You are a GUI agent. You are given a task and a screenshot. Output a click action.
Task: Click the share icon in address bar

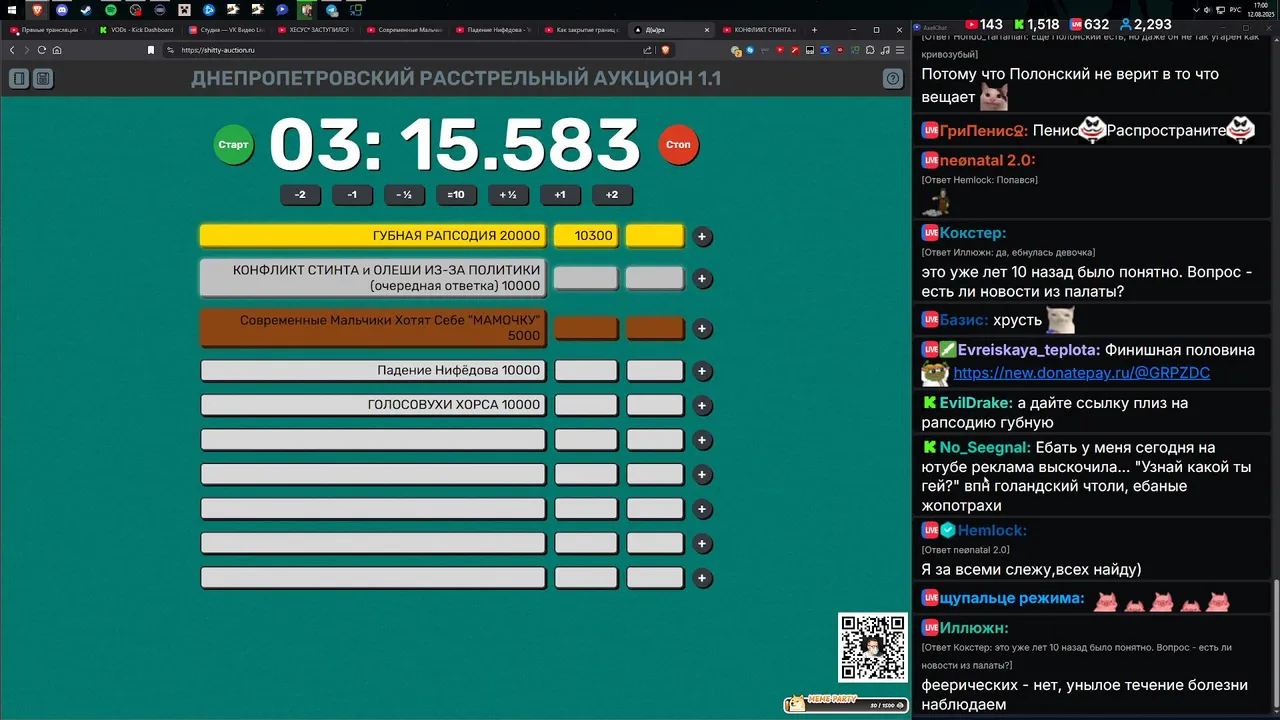[648, 50]
